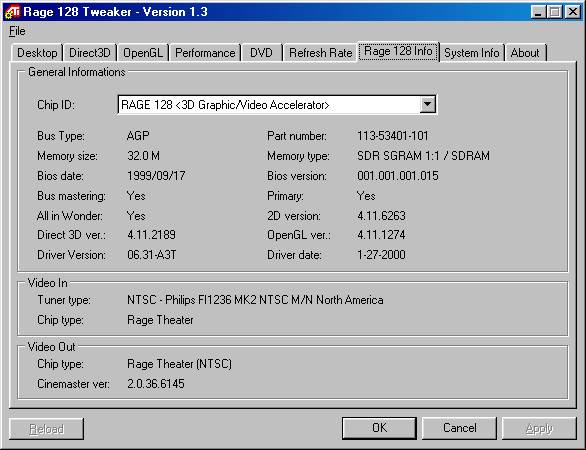
Task: Select the DVD tab
Action: tap(261, 53)
